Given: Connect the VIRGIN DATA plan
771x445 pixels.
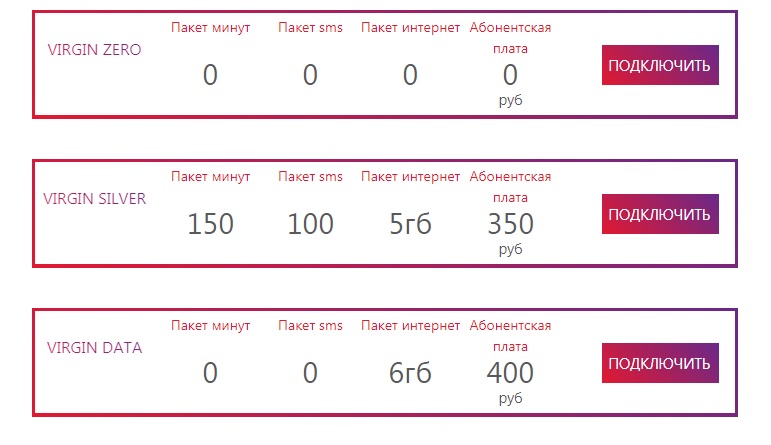Looking at the screenshot, I should 660,363.
